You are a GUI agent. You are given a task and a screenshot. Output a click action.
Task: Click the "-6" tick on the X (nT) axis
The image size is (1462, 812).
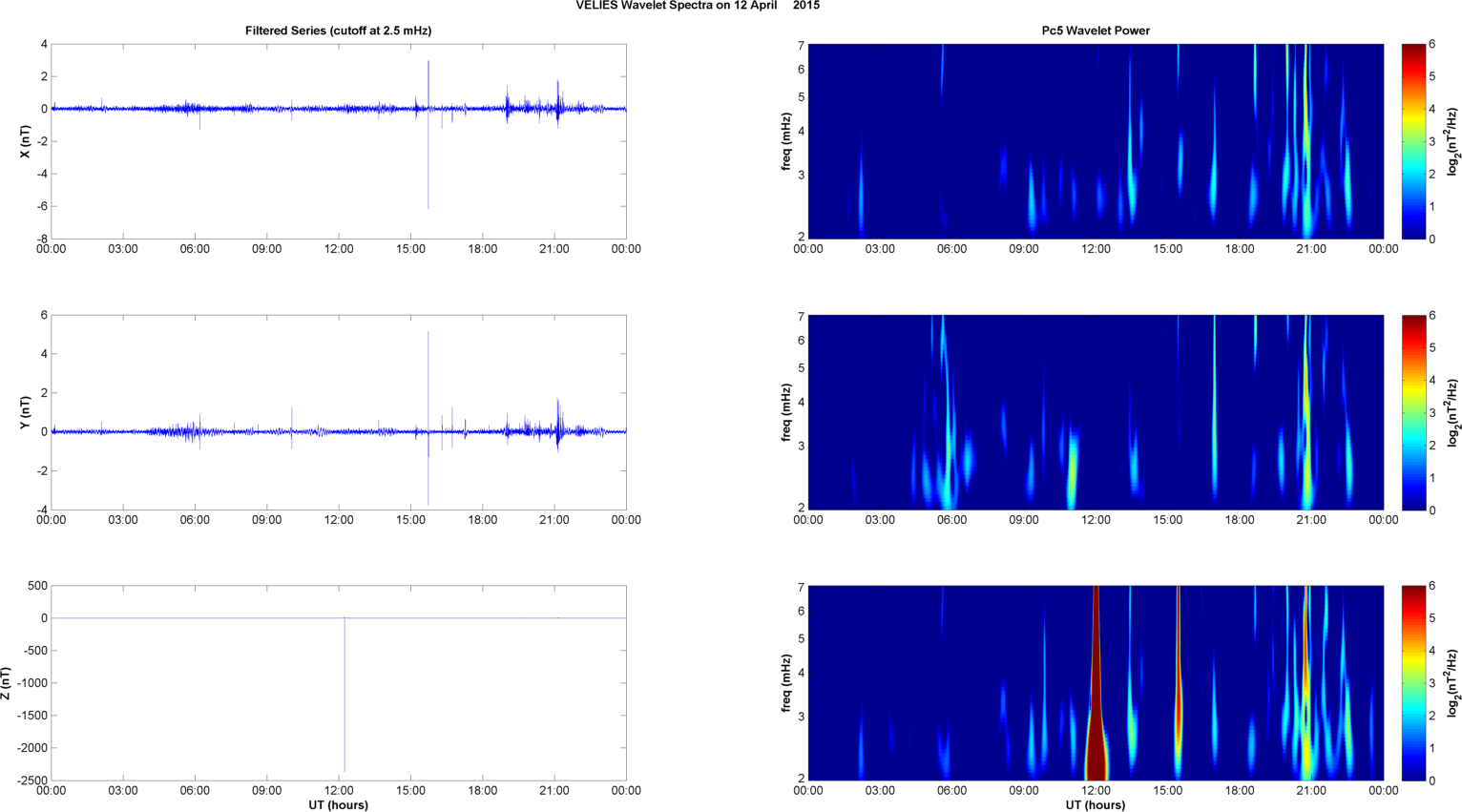pos(41,206)
